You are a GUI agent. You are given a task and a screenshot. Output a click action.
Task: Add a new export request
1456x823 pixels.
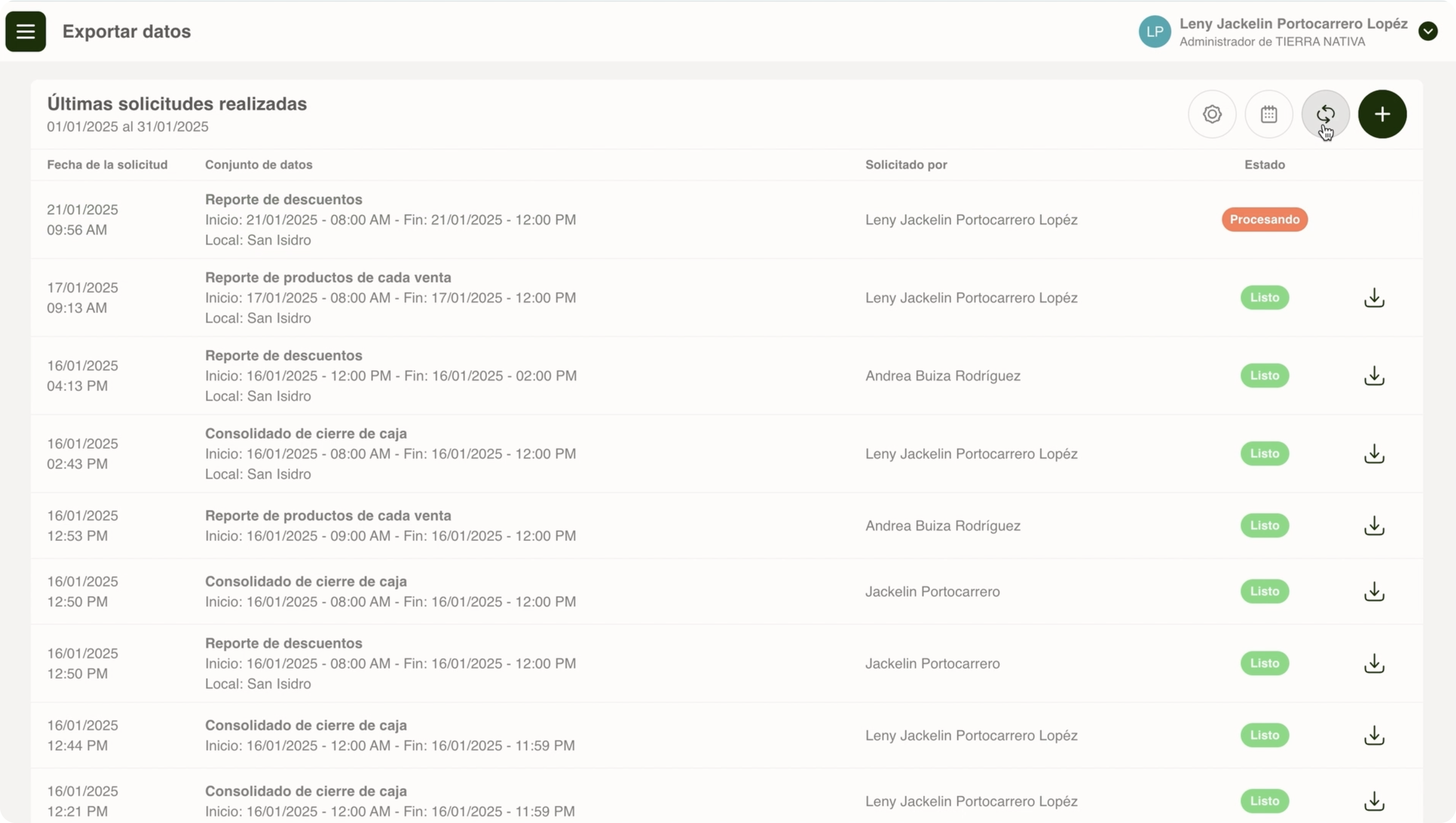(1382, 114)
